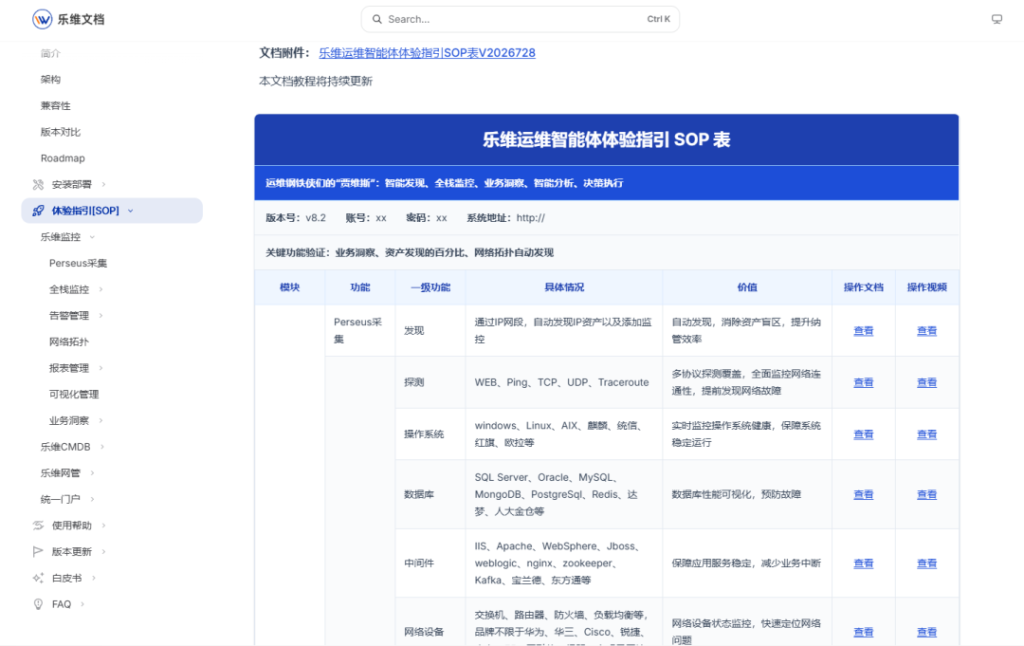Open 操作文档 查看 link for 网络设备 row

863,632
